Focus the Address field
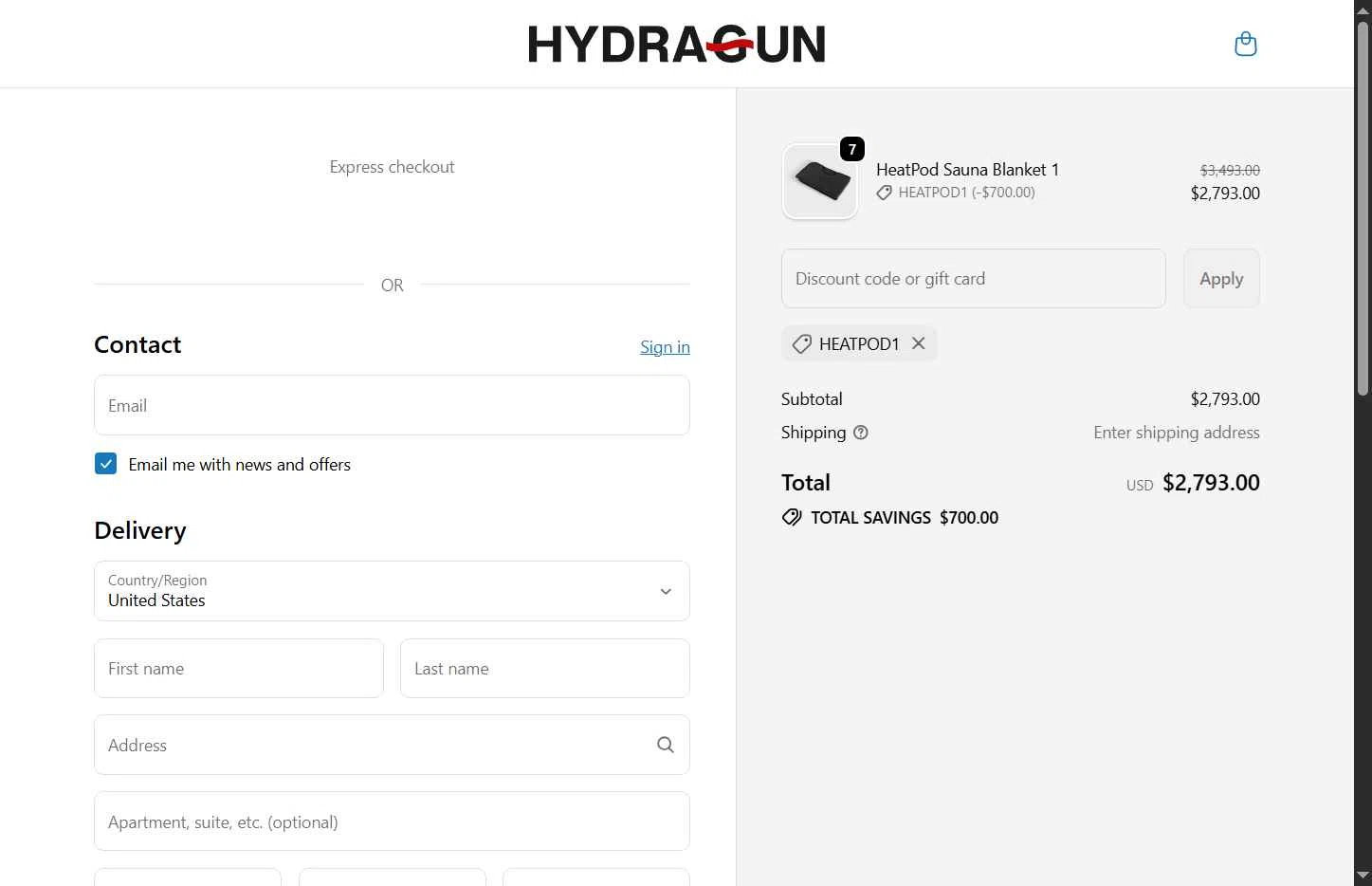 (x=392, y=745)
